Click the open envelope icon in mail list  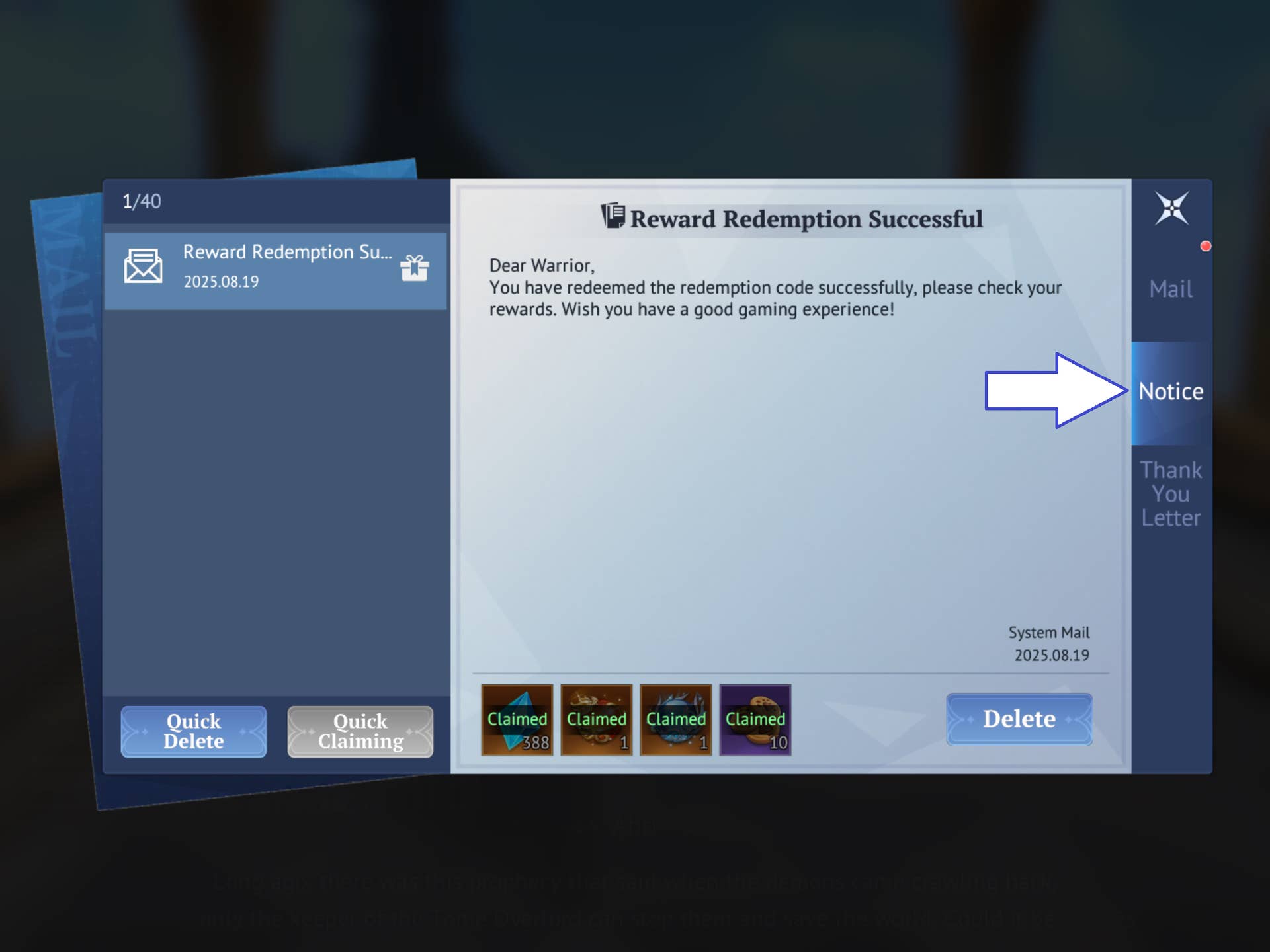143,266
